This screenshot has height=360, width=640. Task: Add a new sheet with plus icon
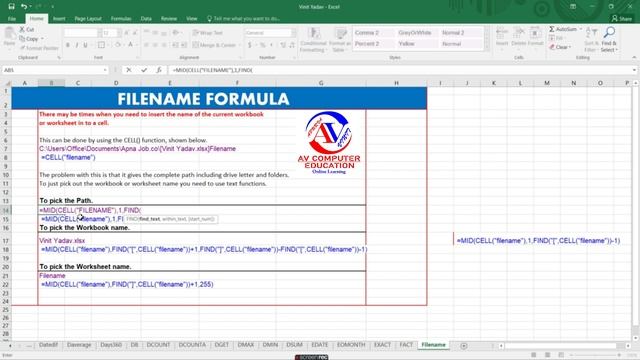464,346
